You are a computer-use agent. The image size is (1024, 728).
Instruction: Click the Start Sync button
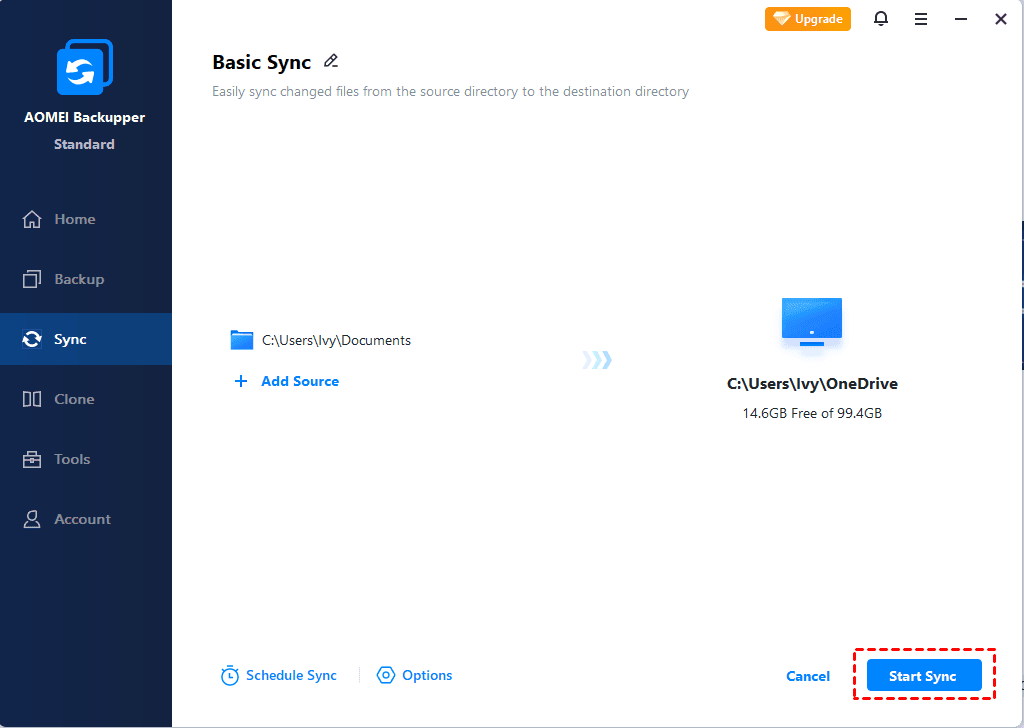tap(923, 675)
